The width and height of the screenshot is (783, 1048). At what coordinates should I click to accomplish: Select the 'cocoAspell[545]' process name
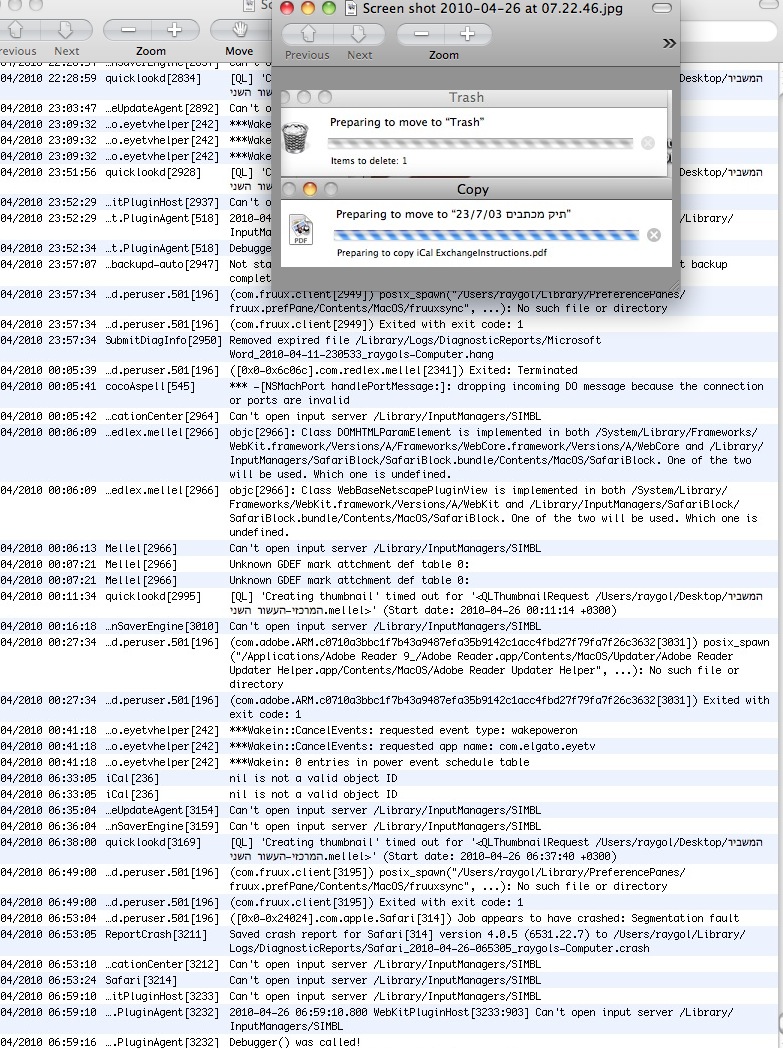click(150, 386)
